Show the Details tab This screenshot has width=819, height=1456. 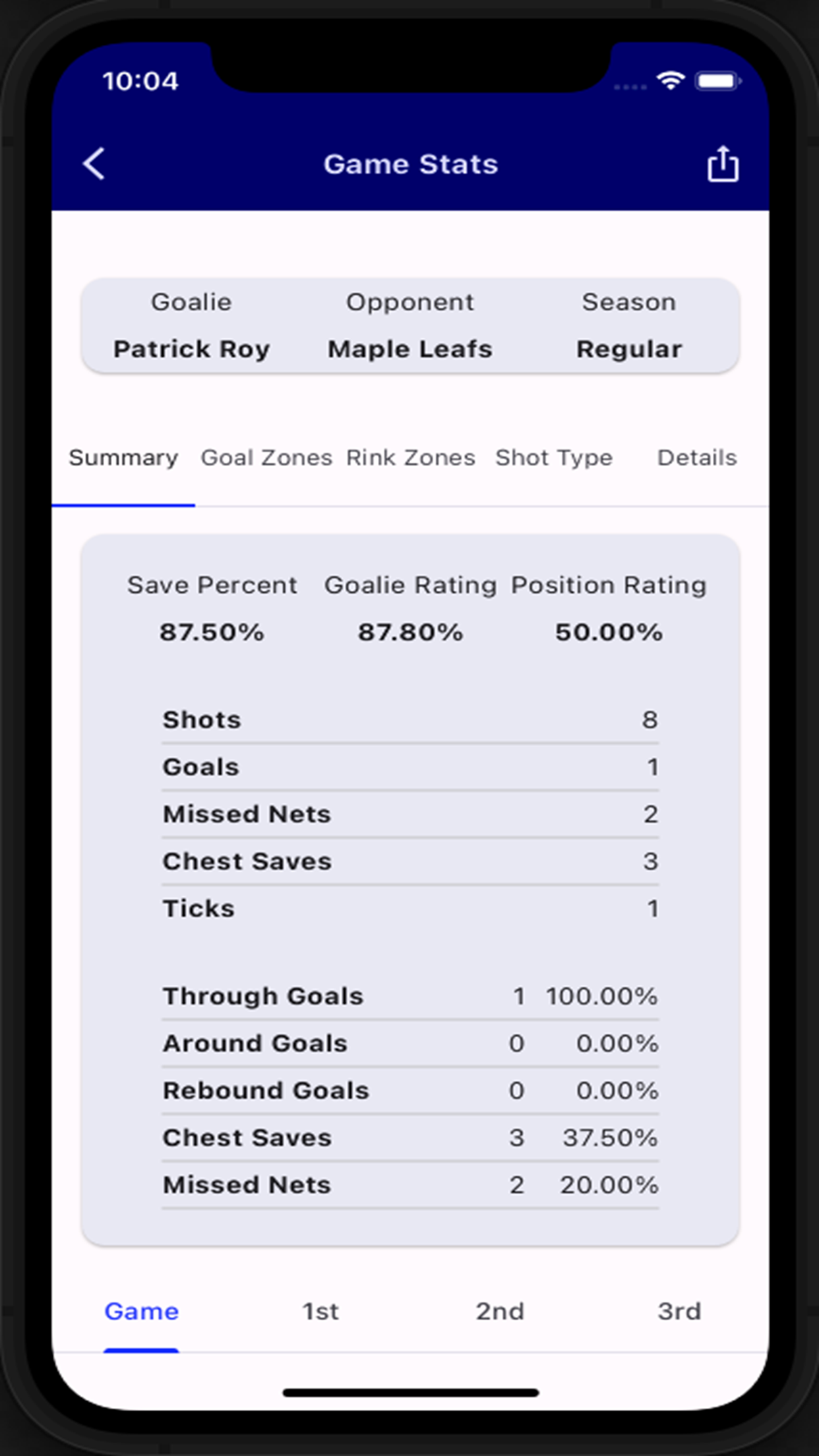697,458
